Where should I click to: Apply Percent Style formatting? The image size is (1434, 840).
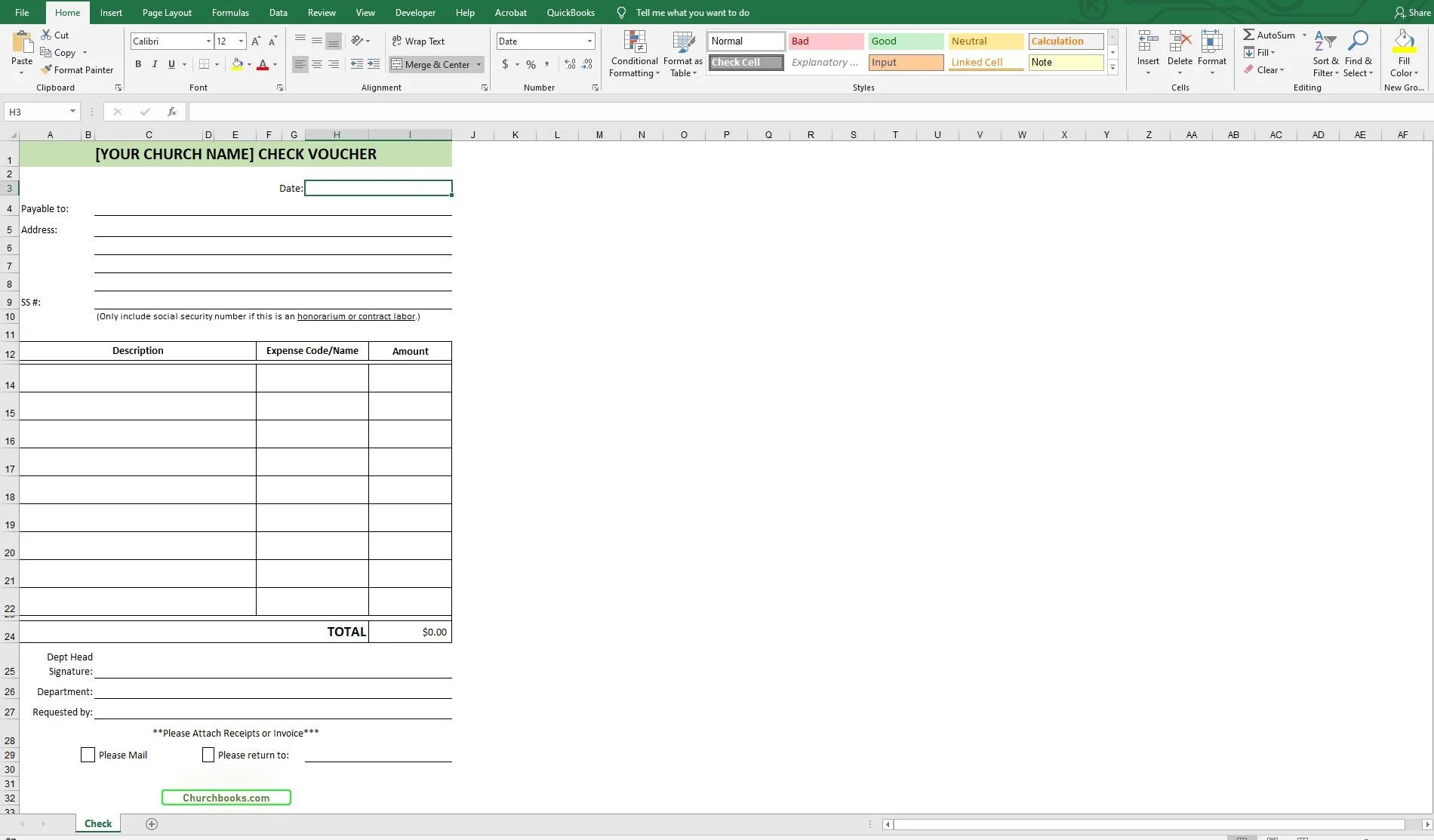[531, 64]
